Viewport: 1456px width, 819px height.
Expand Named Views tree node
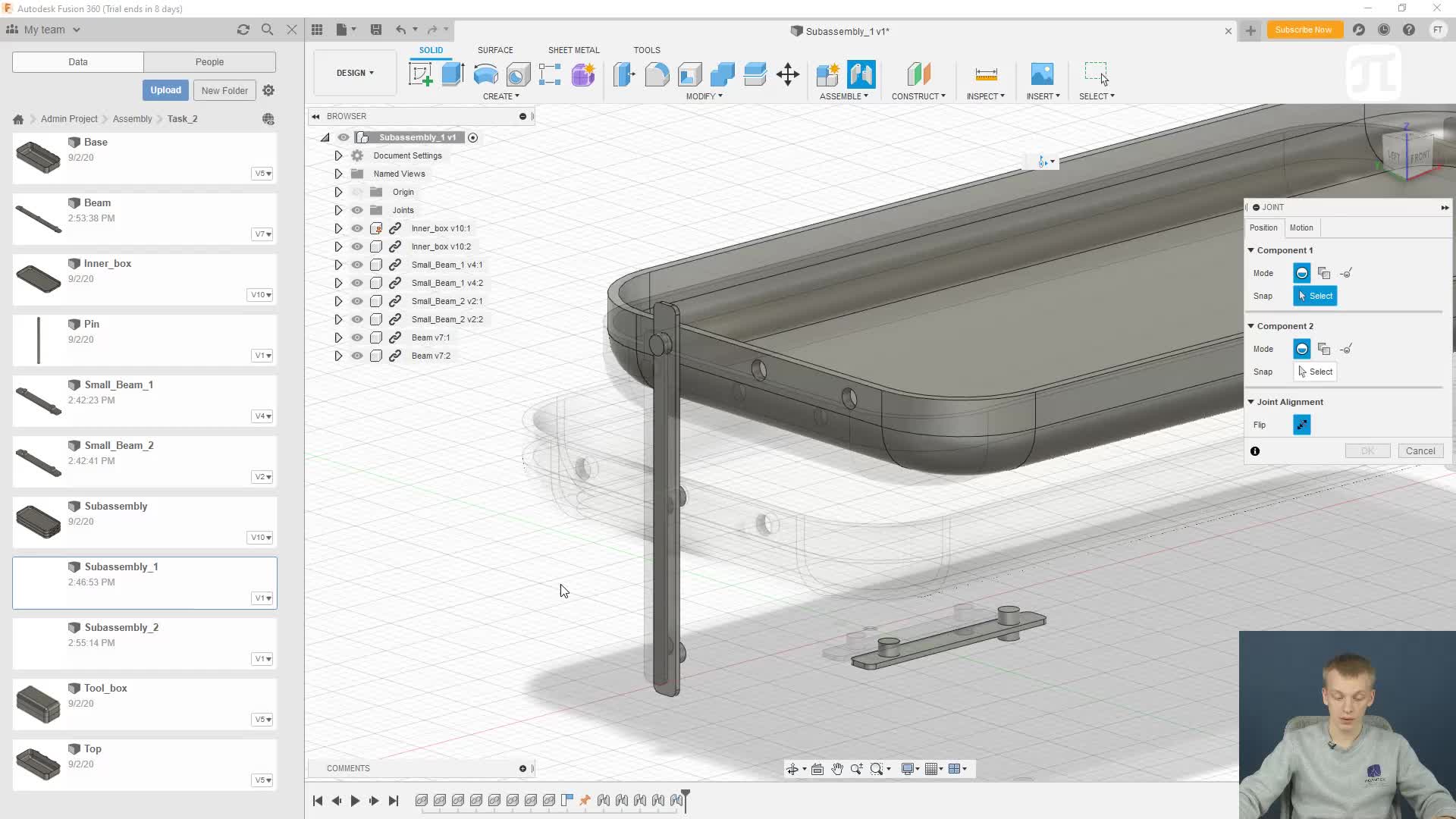338,174
